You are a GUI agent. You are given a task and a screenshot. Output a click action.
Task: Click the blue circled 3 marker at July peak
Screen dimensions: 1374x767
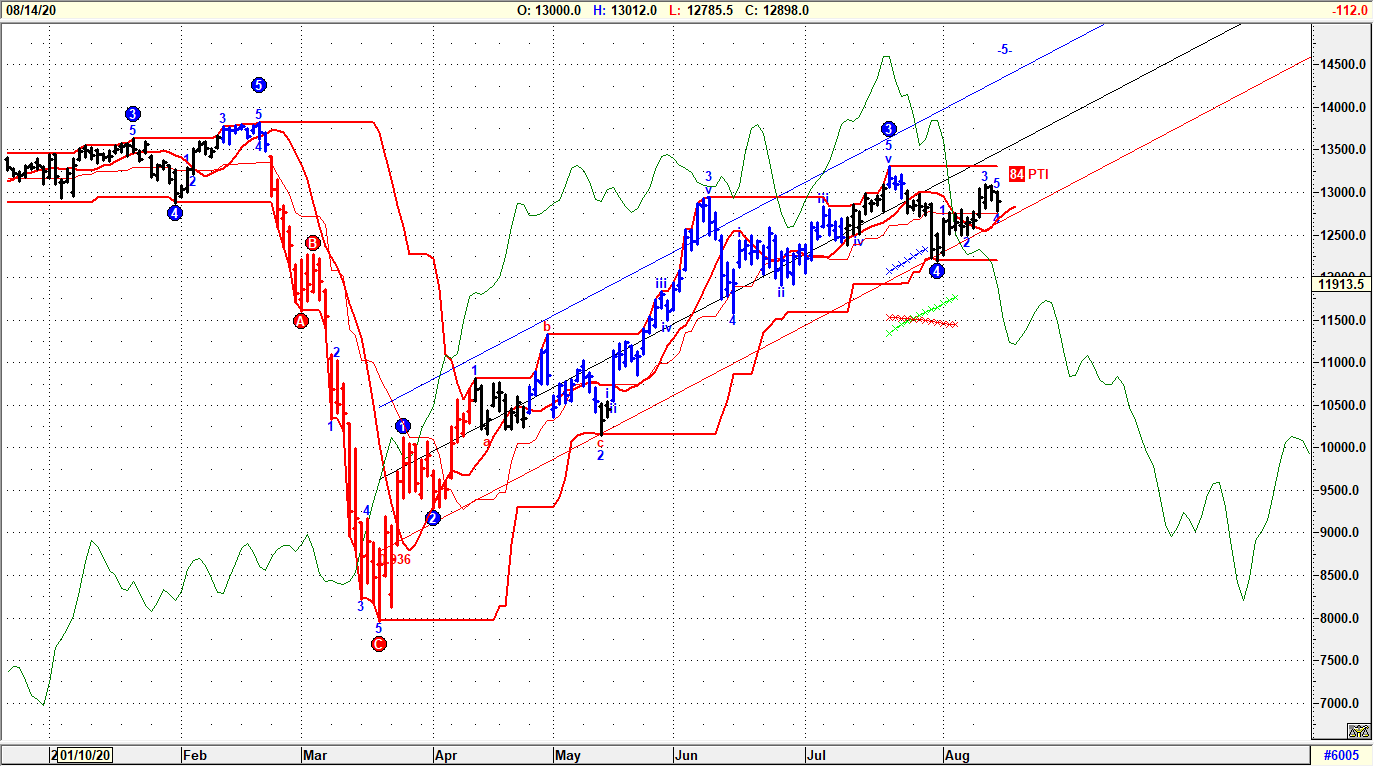(889, 129)
